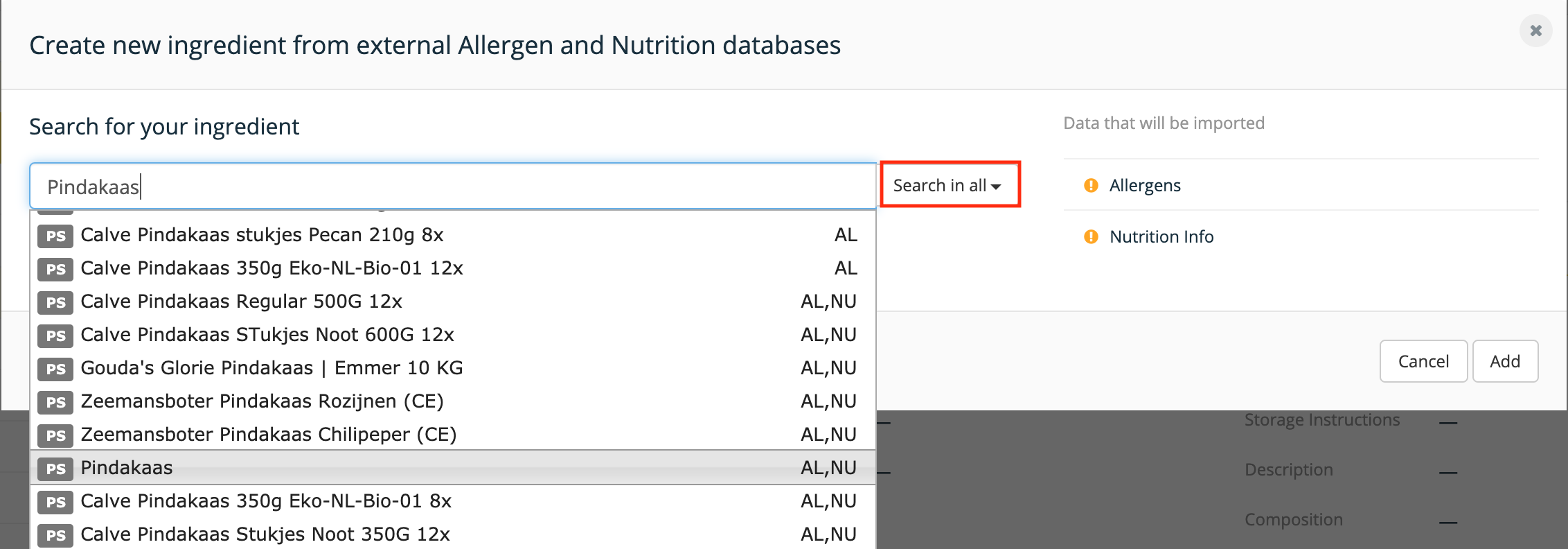Viewport: 1568px width, 549px height.
Task: Choose Calve Pindakaas 350g Eko-NL-Bio-01 8x
Action: click(x=453, y=500)
